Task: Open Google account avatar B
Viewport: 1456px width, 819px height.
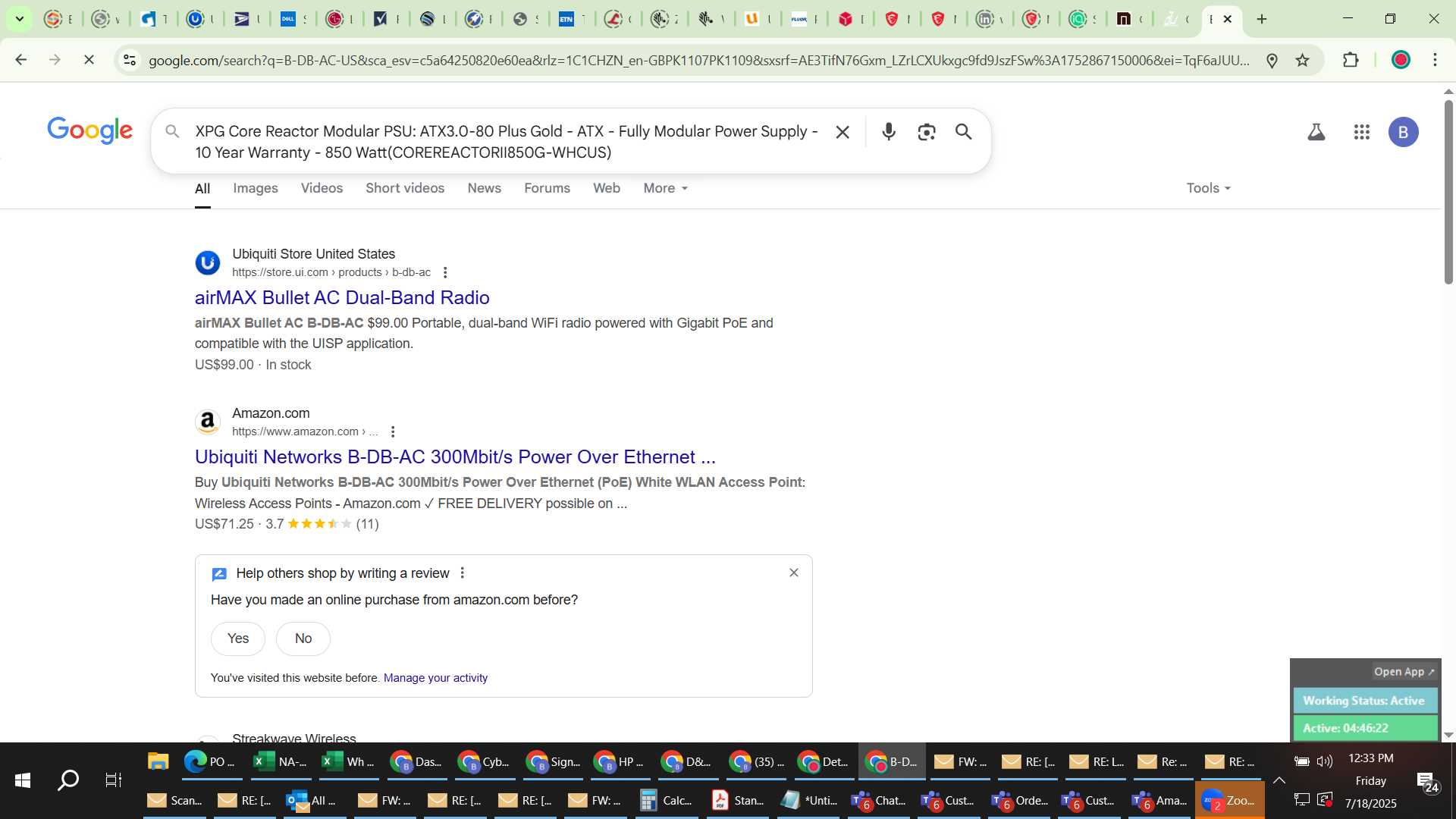Action: pos(1403,132)
